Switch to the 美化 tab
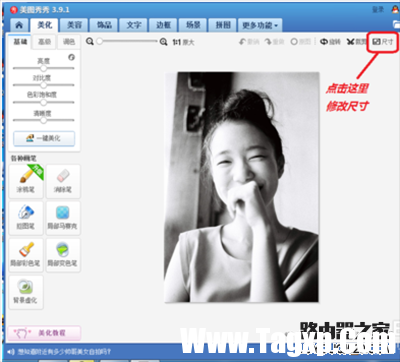The image size is (400, 362). click(44, 25)
